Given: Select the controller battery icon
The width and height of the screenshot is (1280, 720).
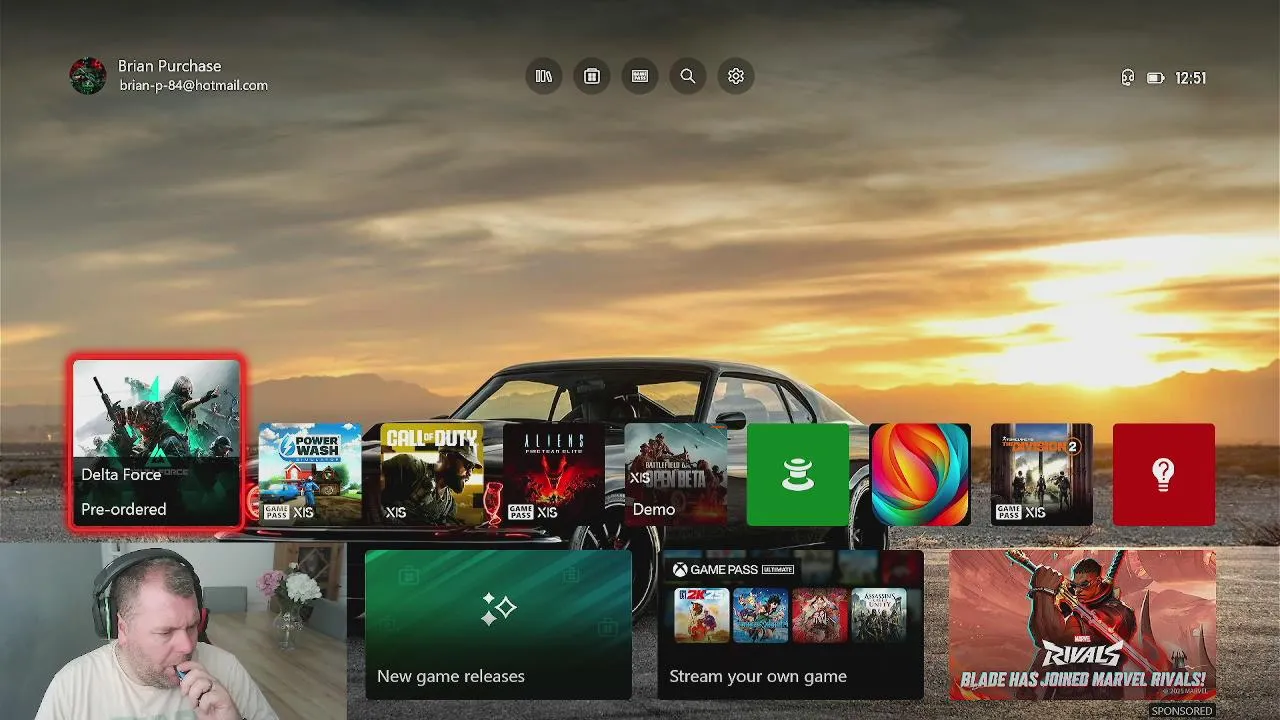Looking at the screenshot, I should (x=1156, y=78).
